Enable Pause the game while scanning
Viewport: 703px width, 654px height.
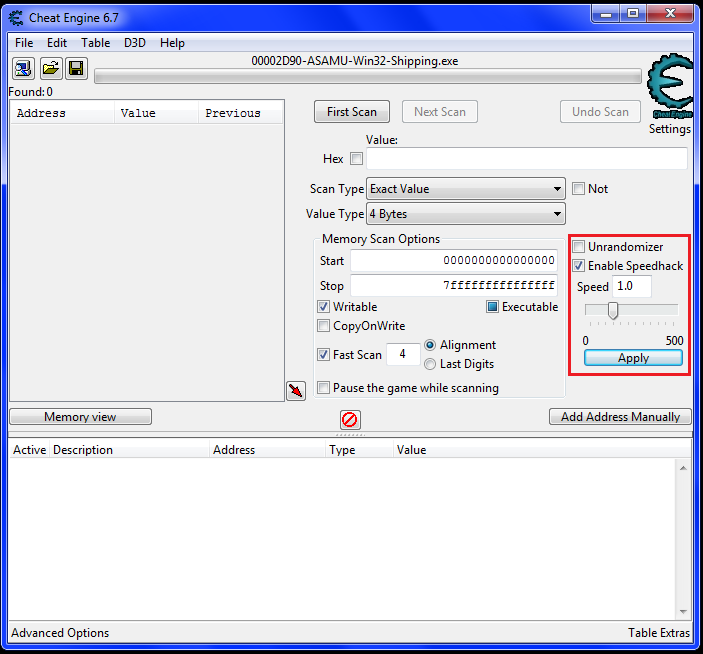(323, 387)
